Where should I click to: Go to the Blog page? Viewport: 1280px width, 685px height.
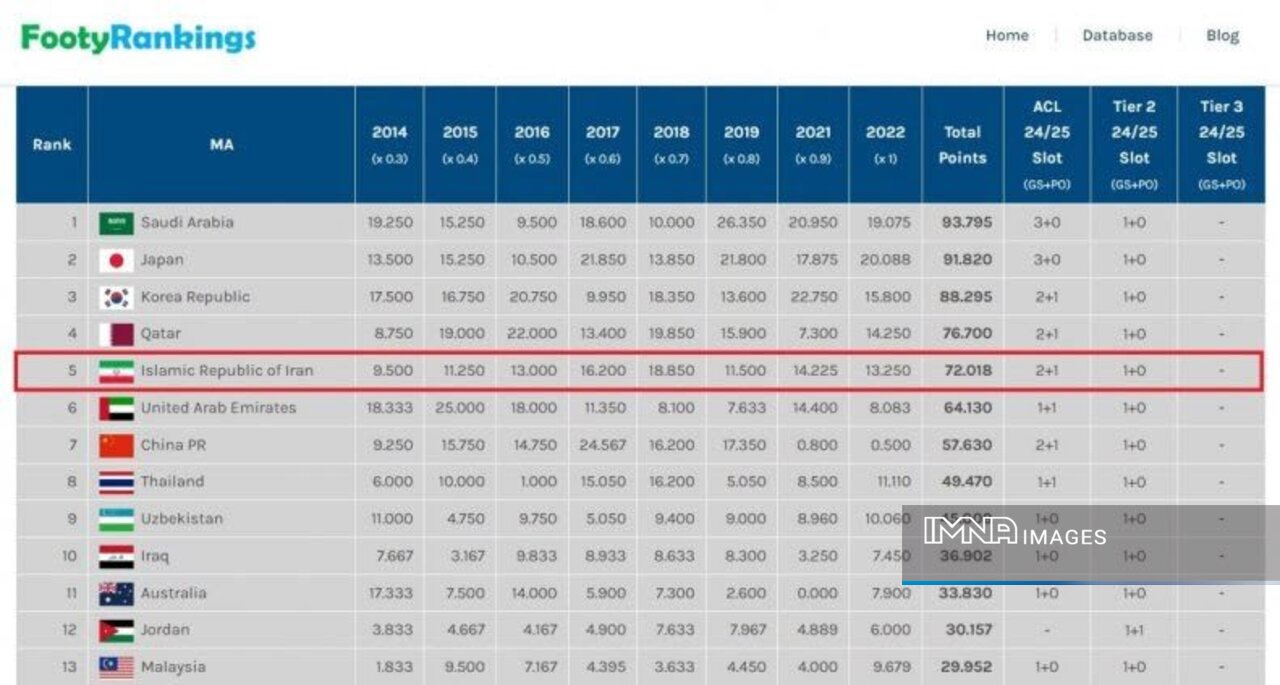1222,35
